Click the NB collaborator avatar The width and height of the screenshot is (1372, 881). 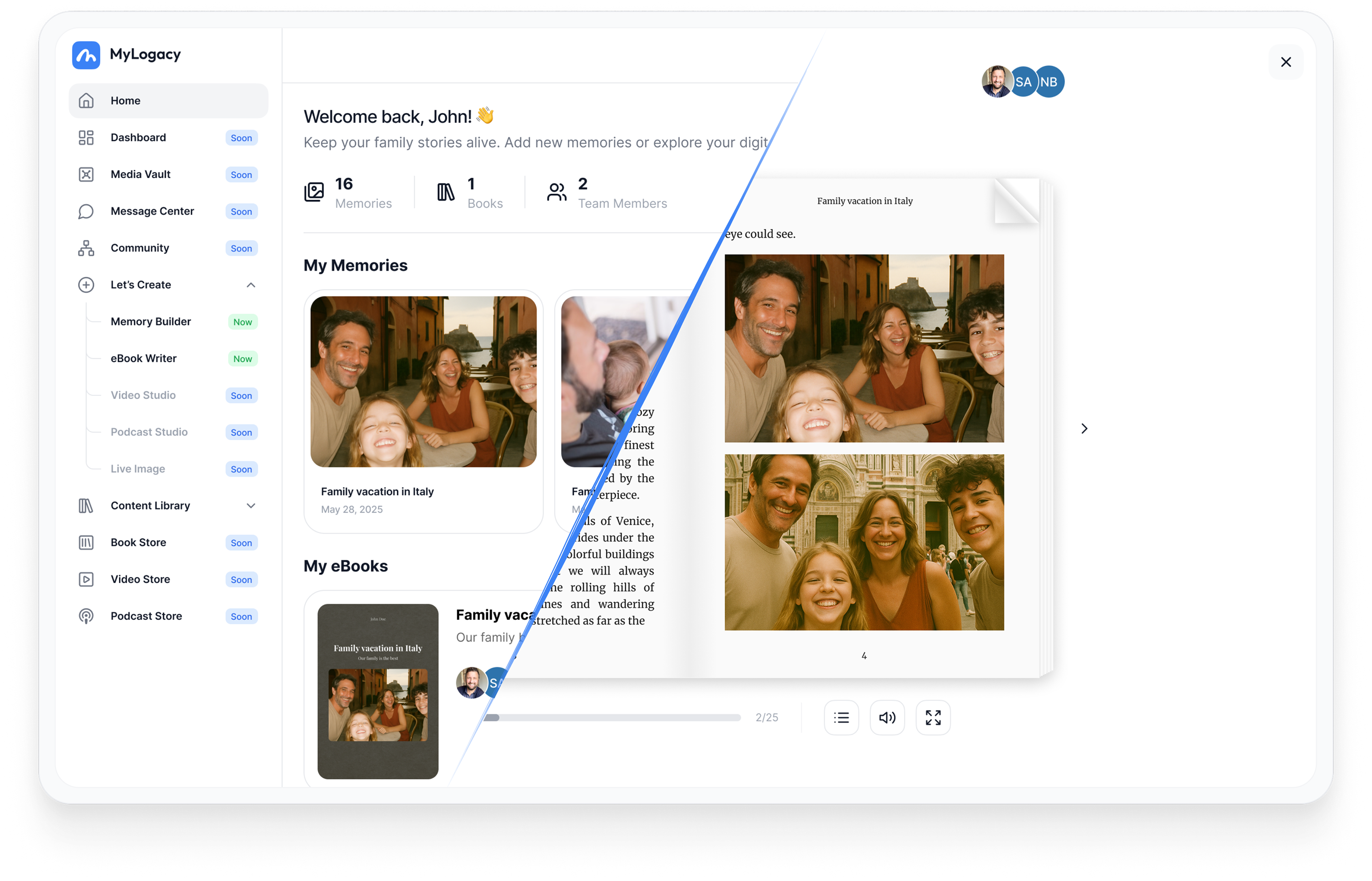1050,82
